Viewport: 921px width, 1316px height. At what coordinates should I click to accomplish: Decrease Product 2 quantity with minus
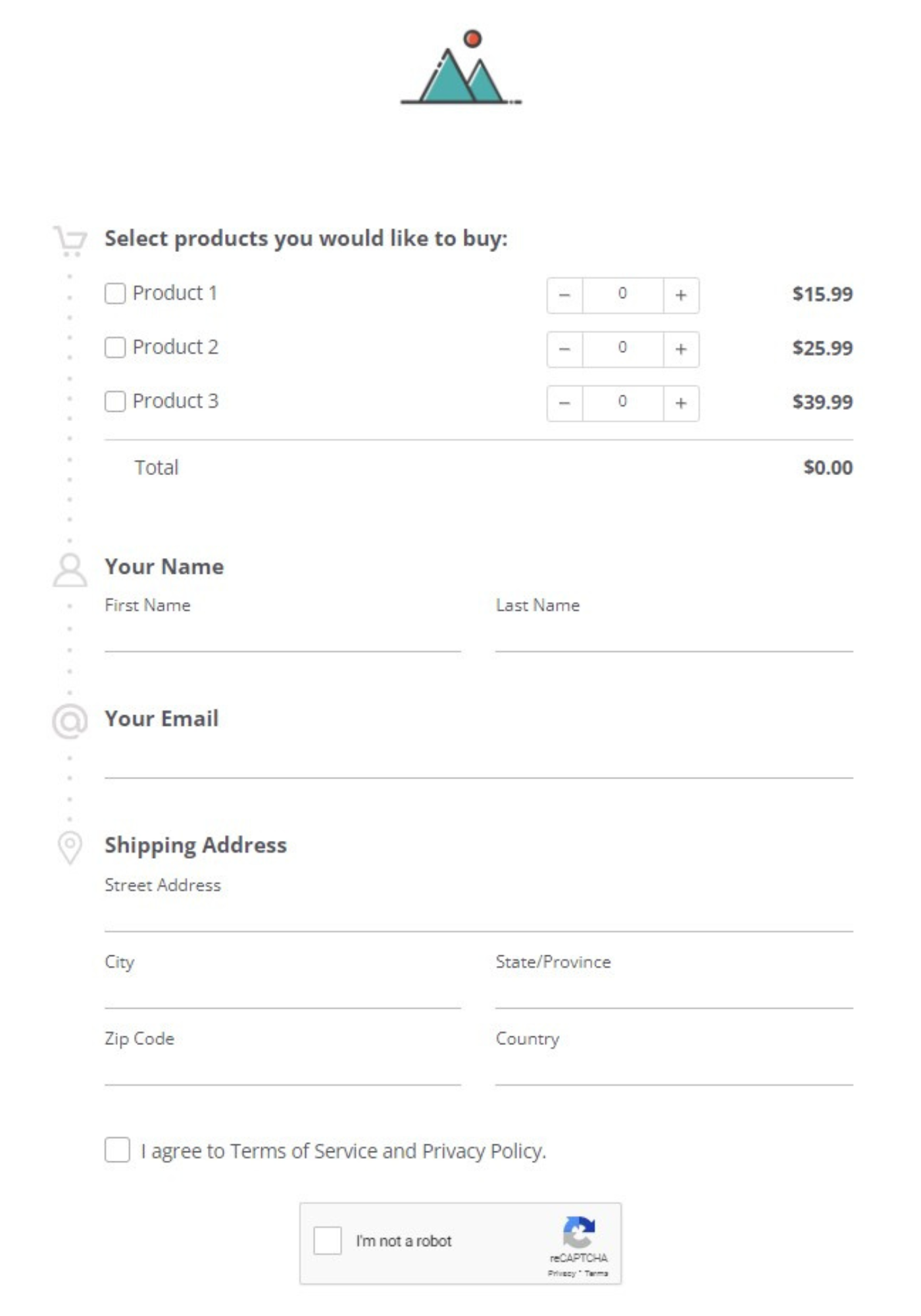(564, 349)
